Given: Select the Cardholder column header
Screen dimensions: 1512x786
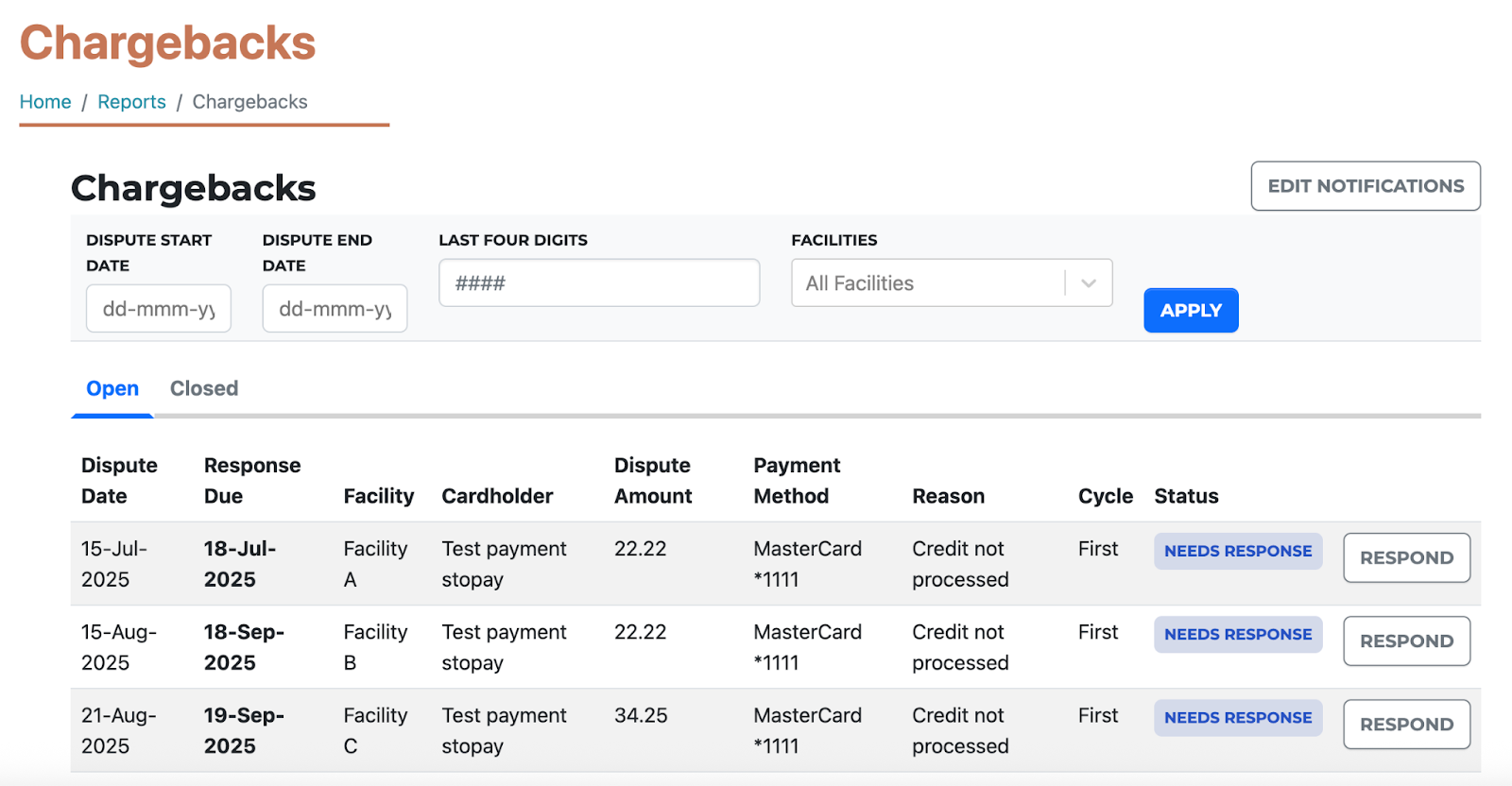Looking at the screenshot, I should [x=497, y=496].
